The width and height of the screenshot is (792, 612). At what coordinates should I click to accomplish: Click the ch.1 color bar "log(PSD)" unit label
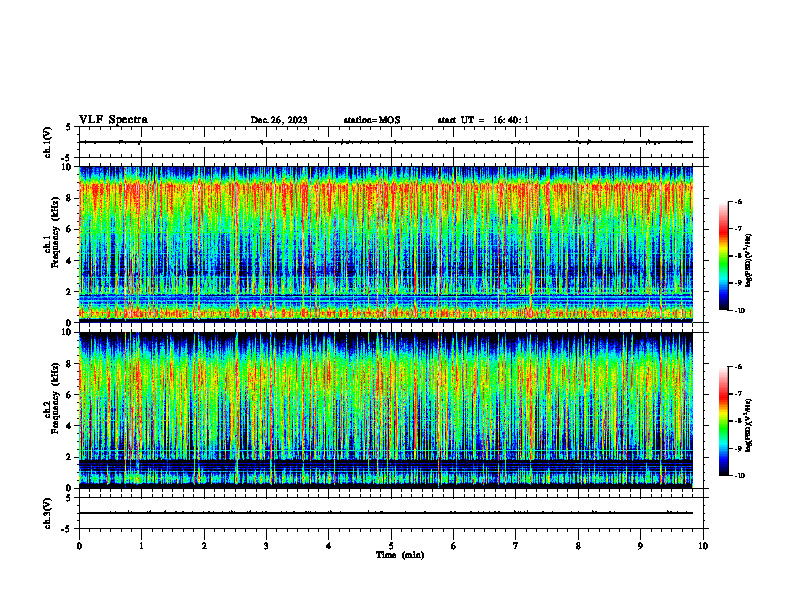click(748, 261)
